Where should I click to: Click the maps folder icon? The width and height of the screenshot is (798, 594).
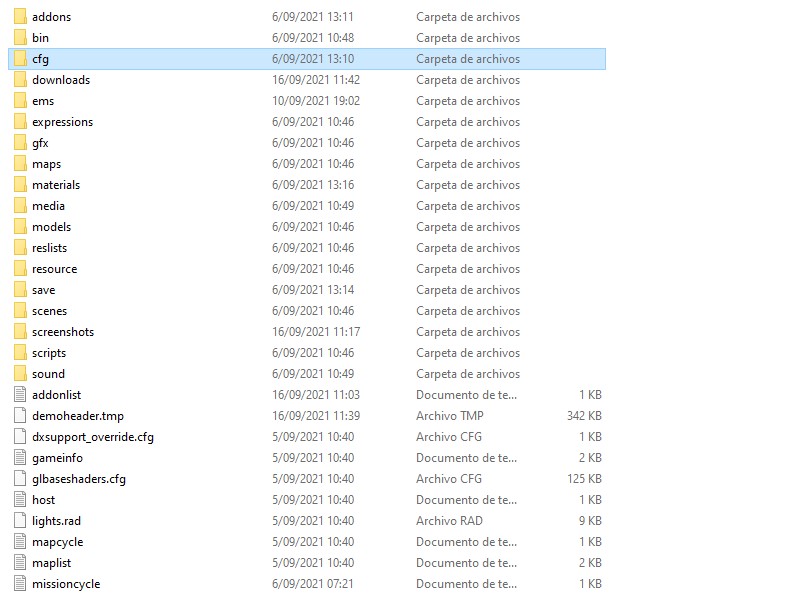click(x=20, y=164)
